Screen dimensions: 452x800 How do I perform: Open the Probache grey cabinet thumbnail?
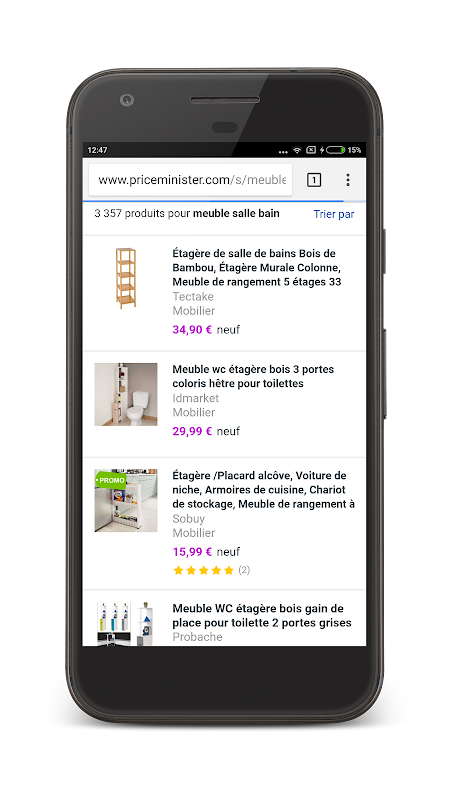coord(126,623)
